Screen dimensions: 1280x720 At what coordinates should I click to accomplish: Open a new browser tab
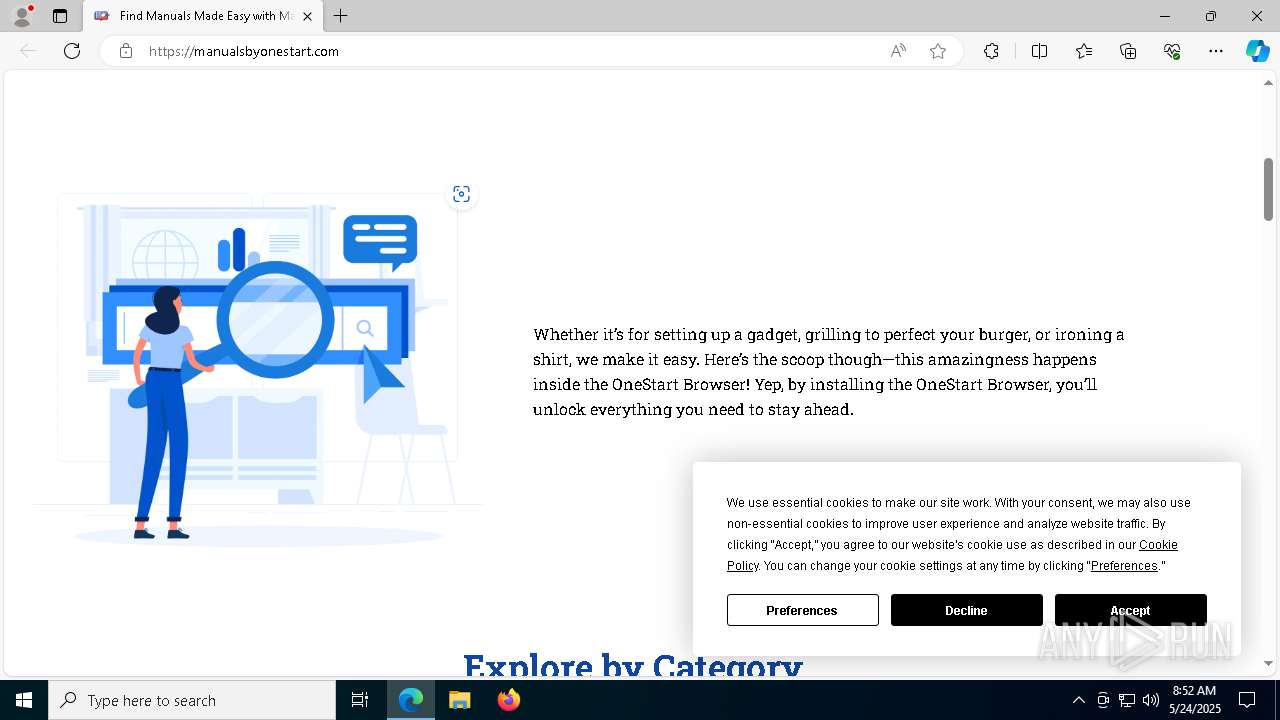pos(341,16)
